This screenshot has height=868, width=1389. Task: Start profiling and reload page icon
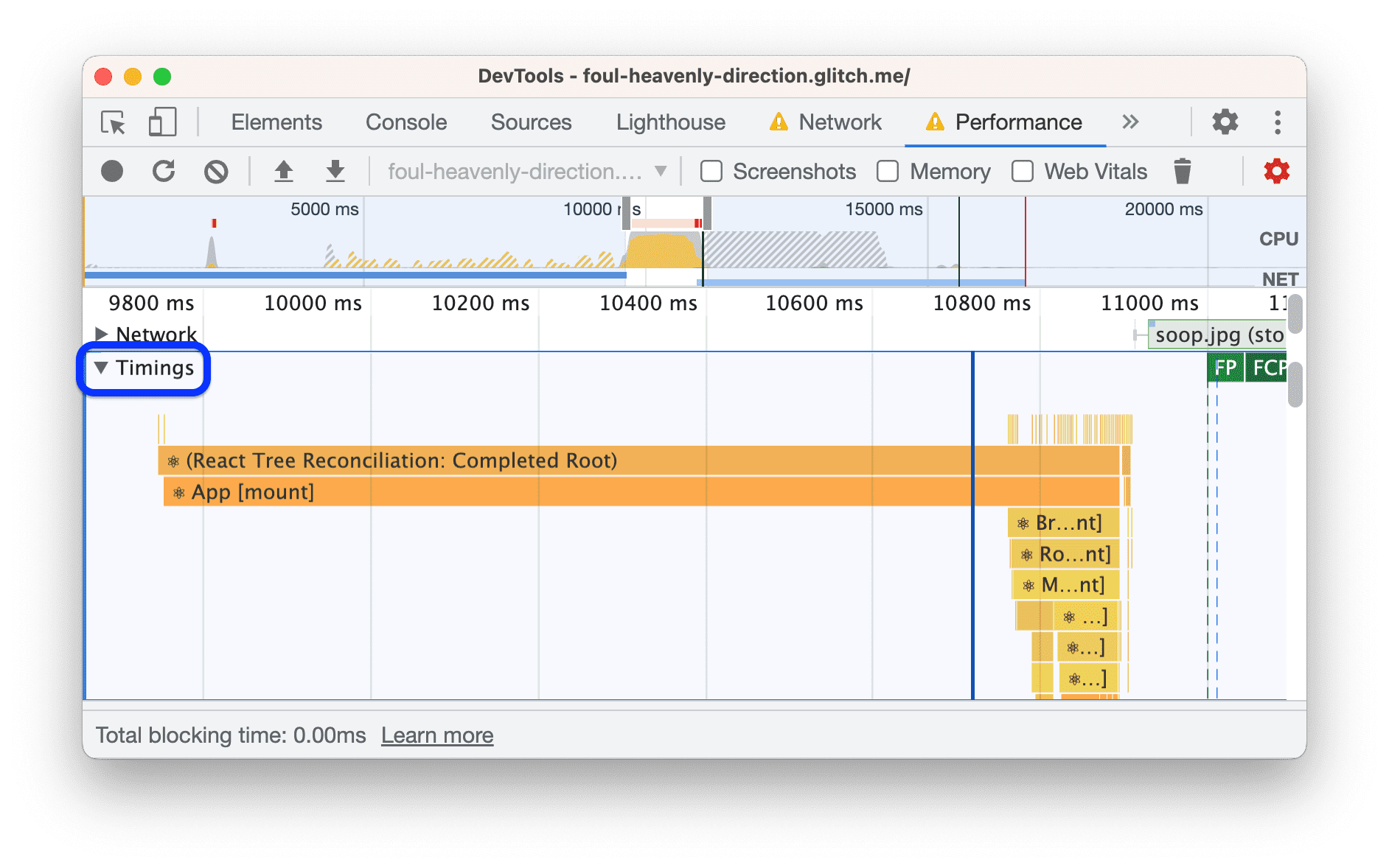pos(164,172)
